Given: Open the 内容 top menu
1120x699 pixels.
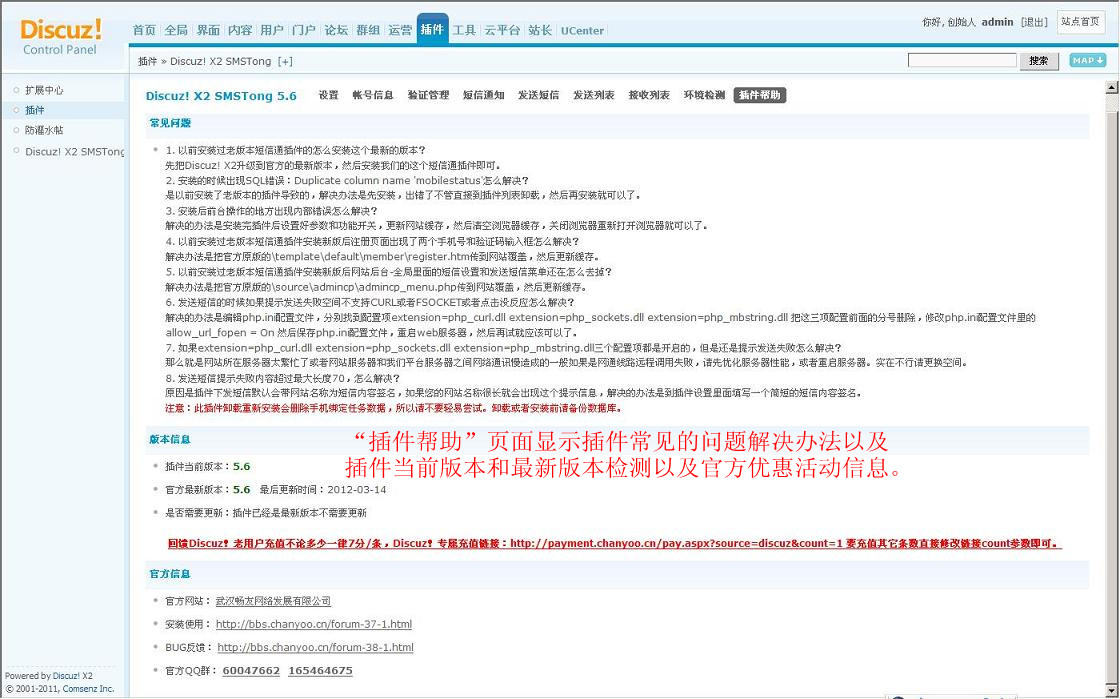Looking at the screenshot, I should (240, 30).
